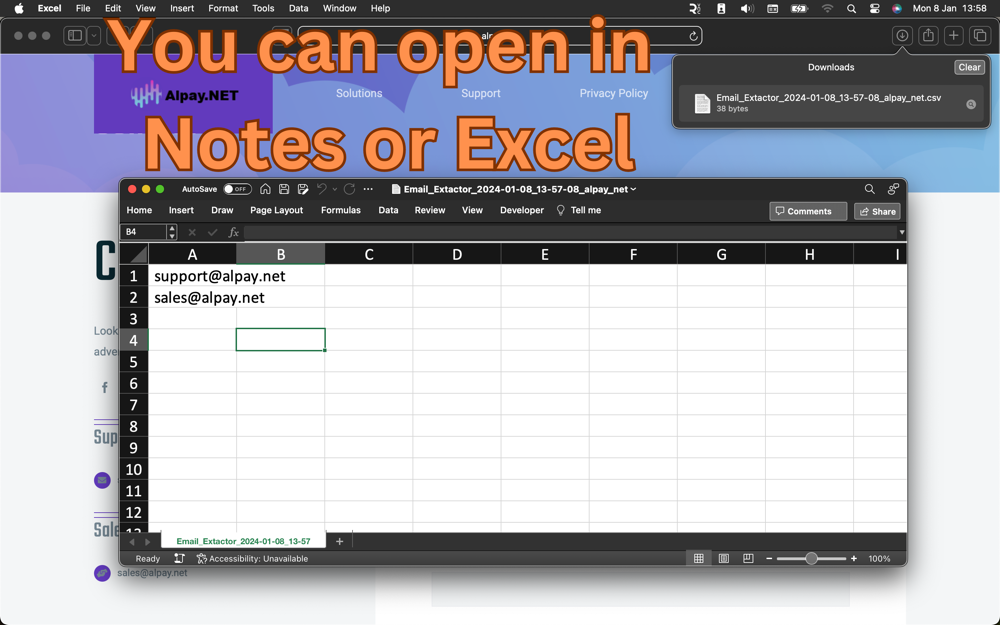Click the next sheet navigation arrow
Screen dimensions: 1000x625
(147, 541)
